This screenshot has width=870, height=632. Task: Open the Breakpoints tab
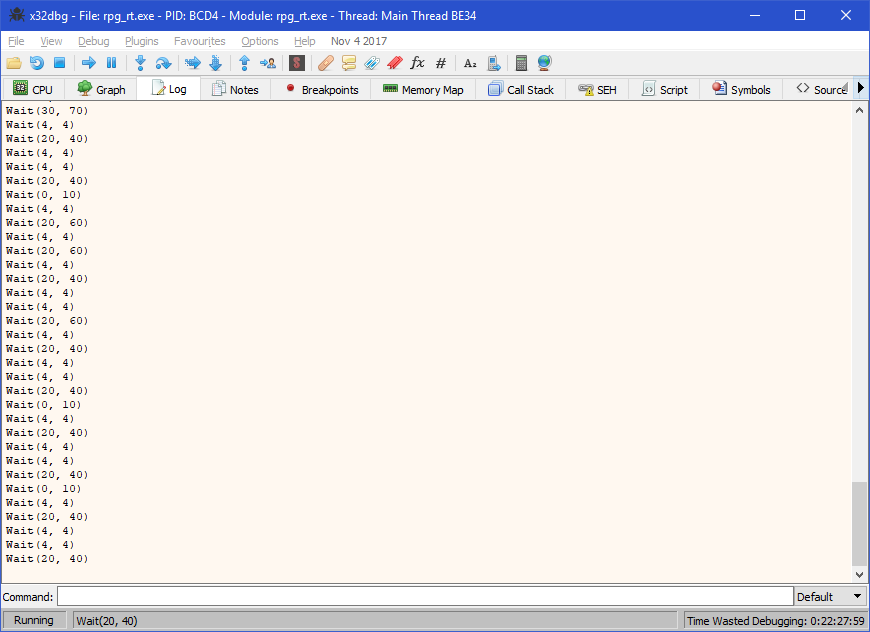[x=321, y=89]
